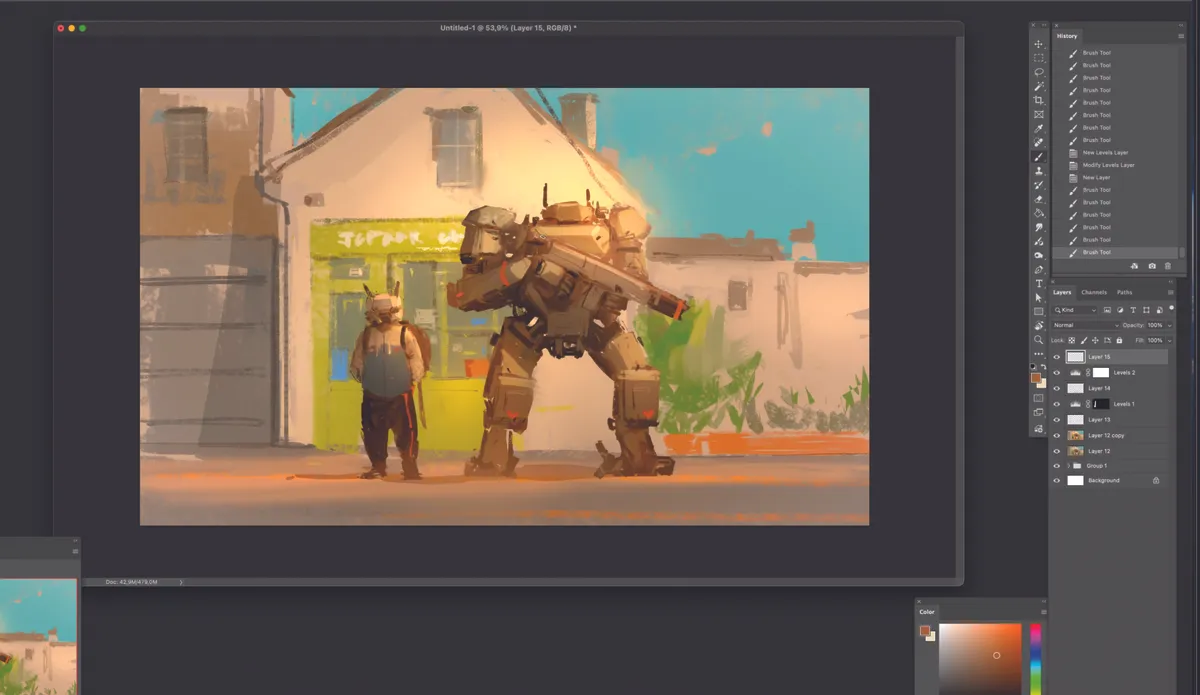
Task: Select the Magic Wand tool
Action: point(1038,86)
